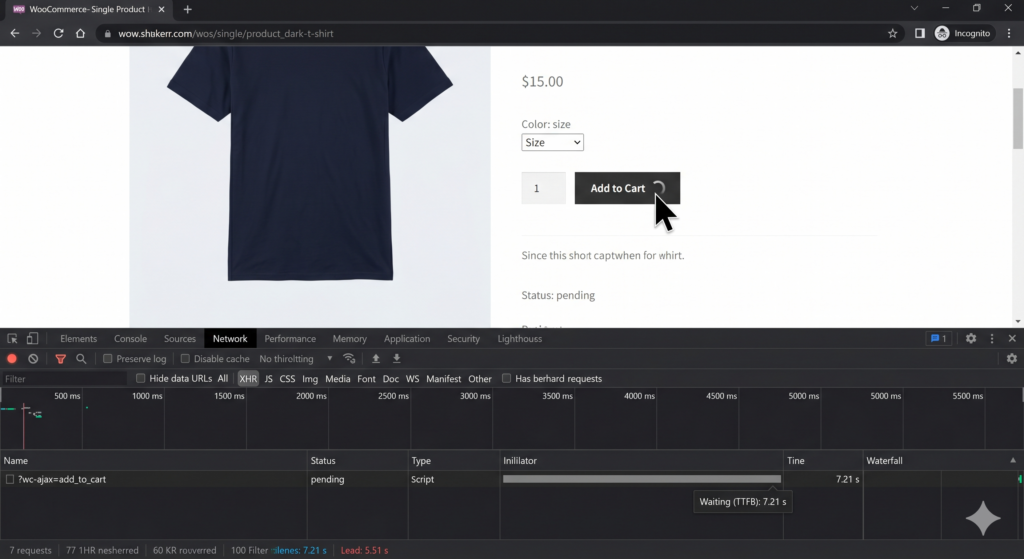The height and width of the screenshot is (559, 1024).
Task: Enable the Preserve log checkbox
Action: [x=108, y=359]
